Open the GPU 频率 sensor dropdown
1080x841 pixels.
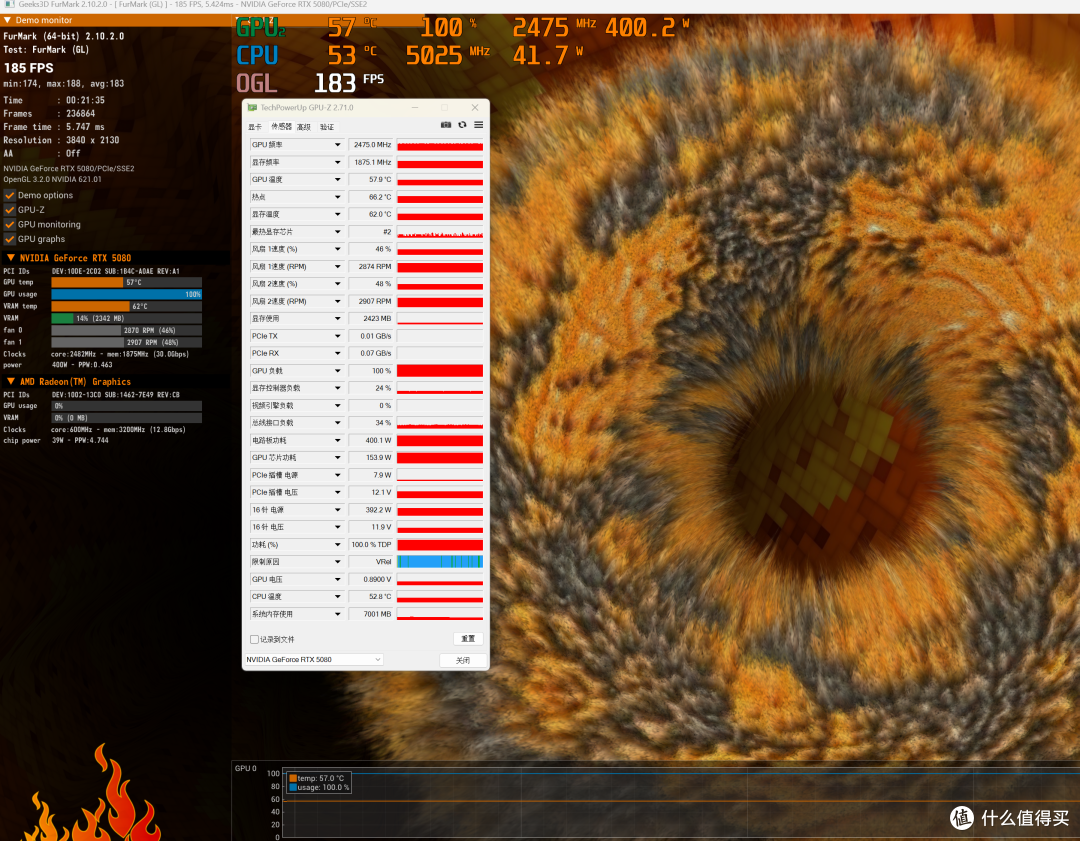338,145
